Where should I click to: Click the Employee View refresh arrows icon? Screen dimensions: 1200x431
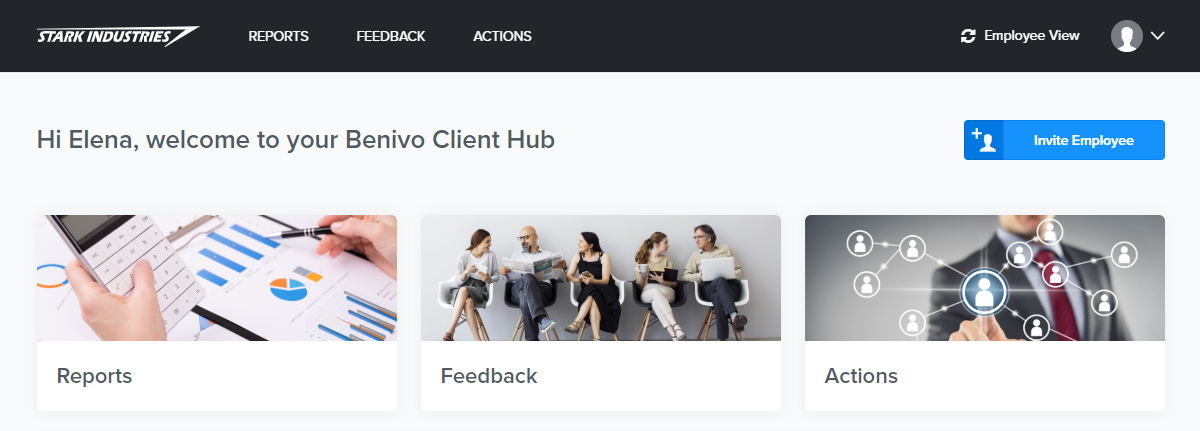click(x=967, y=36)
